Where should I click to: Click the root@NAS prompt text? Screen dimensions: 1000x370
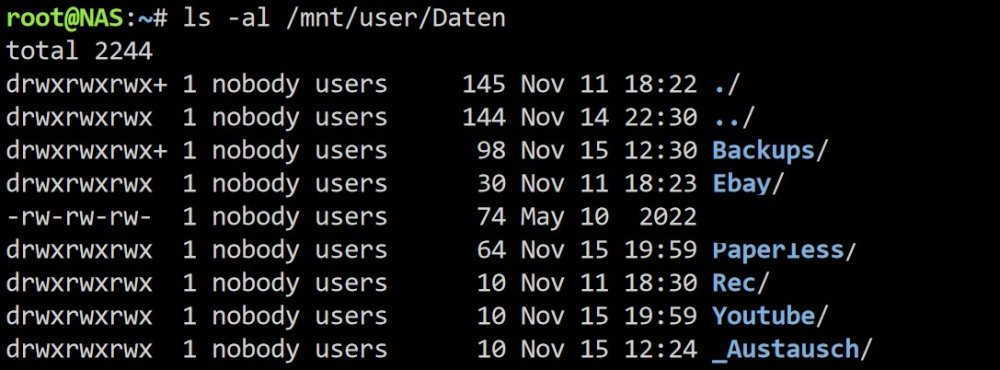tap(63, 17)
